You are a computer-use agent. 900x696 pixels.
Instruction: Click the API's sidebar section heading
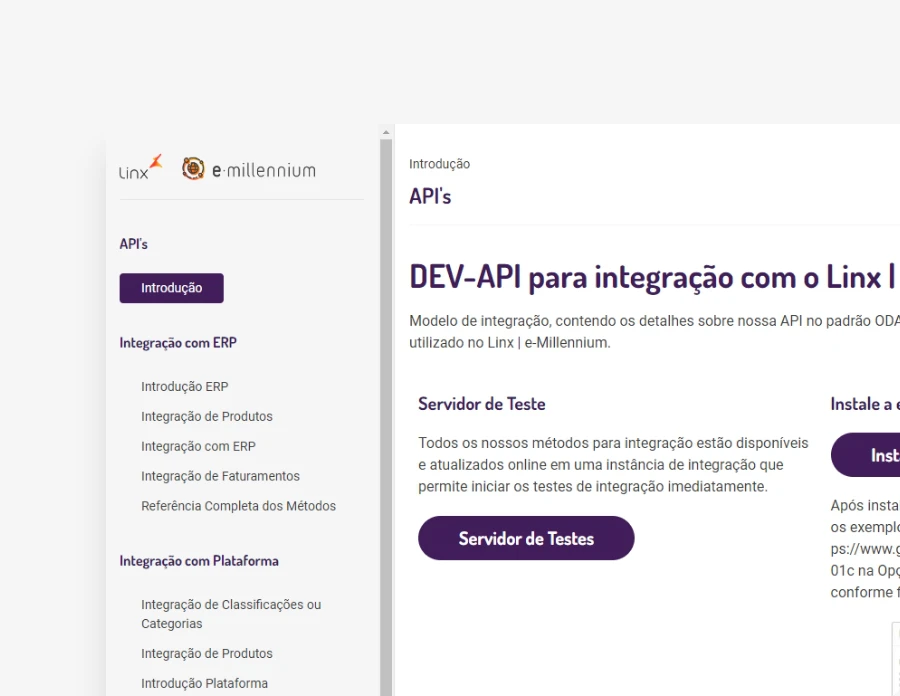[x=134, y=244]
